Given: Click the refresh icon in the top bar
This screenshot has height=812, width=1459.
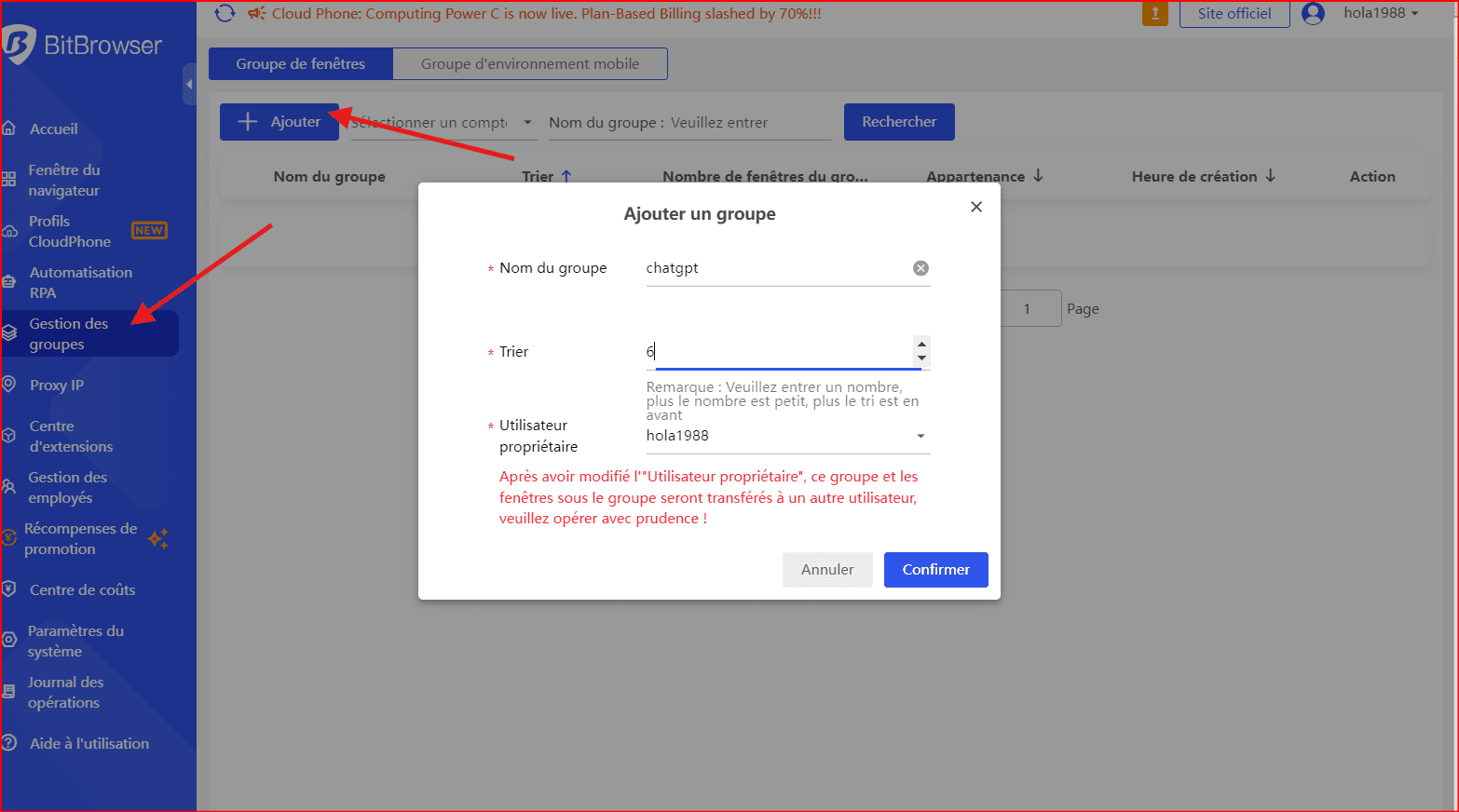Looking at the screenshot, I should [x=225, y=13].
